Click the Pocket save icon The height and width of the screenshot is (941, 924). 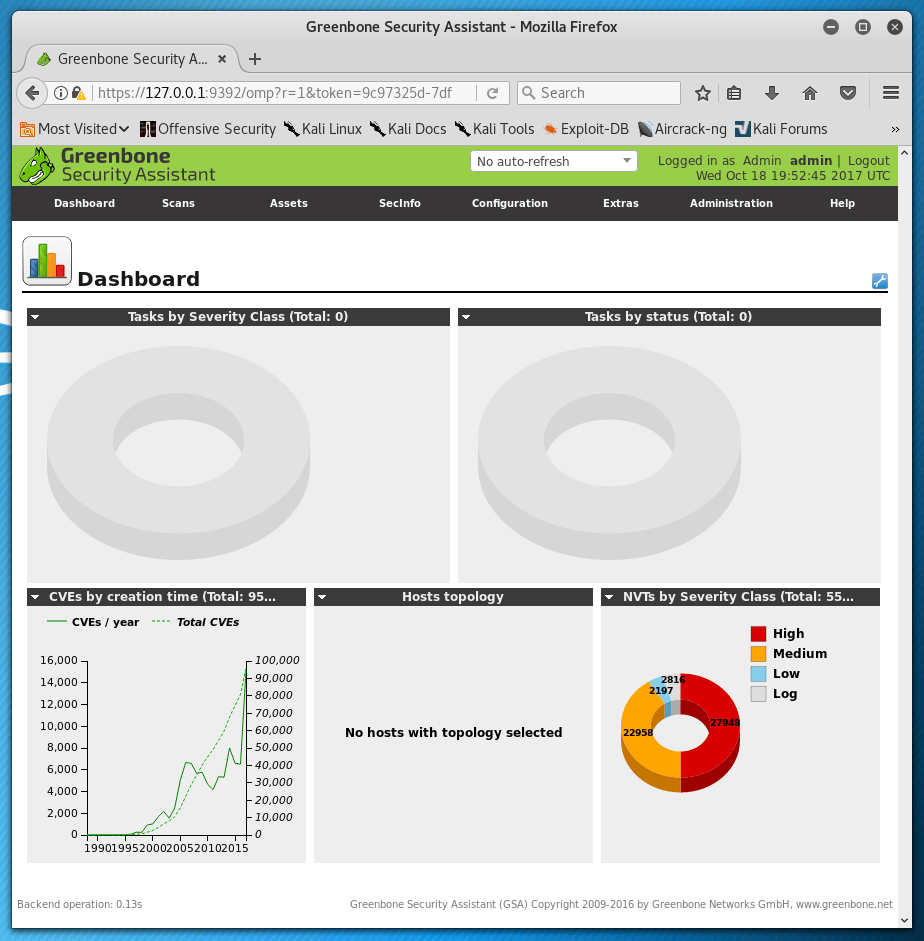[x=848, y=93]
